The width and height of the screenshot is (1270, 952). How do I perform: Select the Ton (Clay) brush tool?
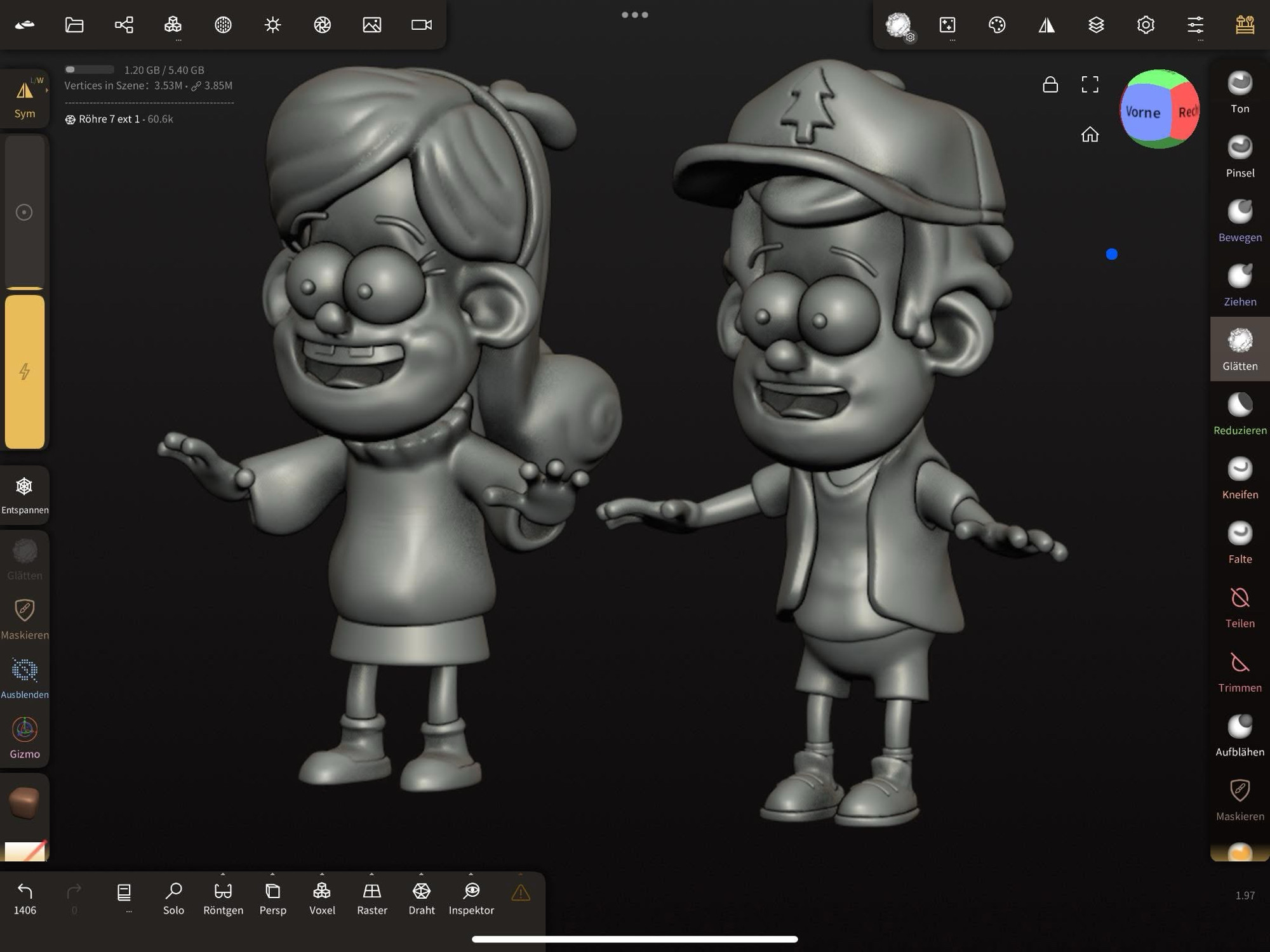[x=1240, y=93]
